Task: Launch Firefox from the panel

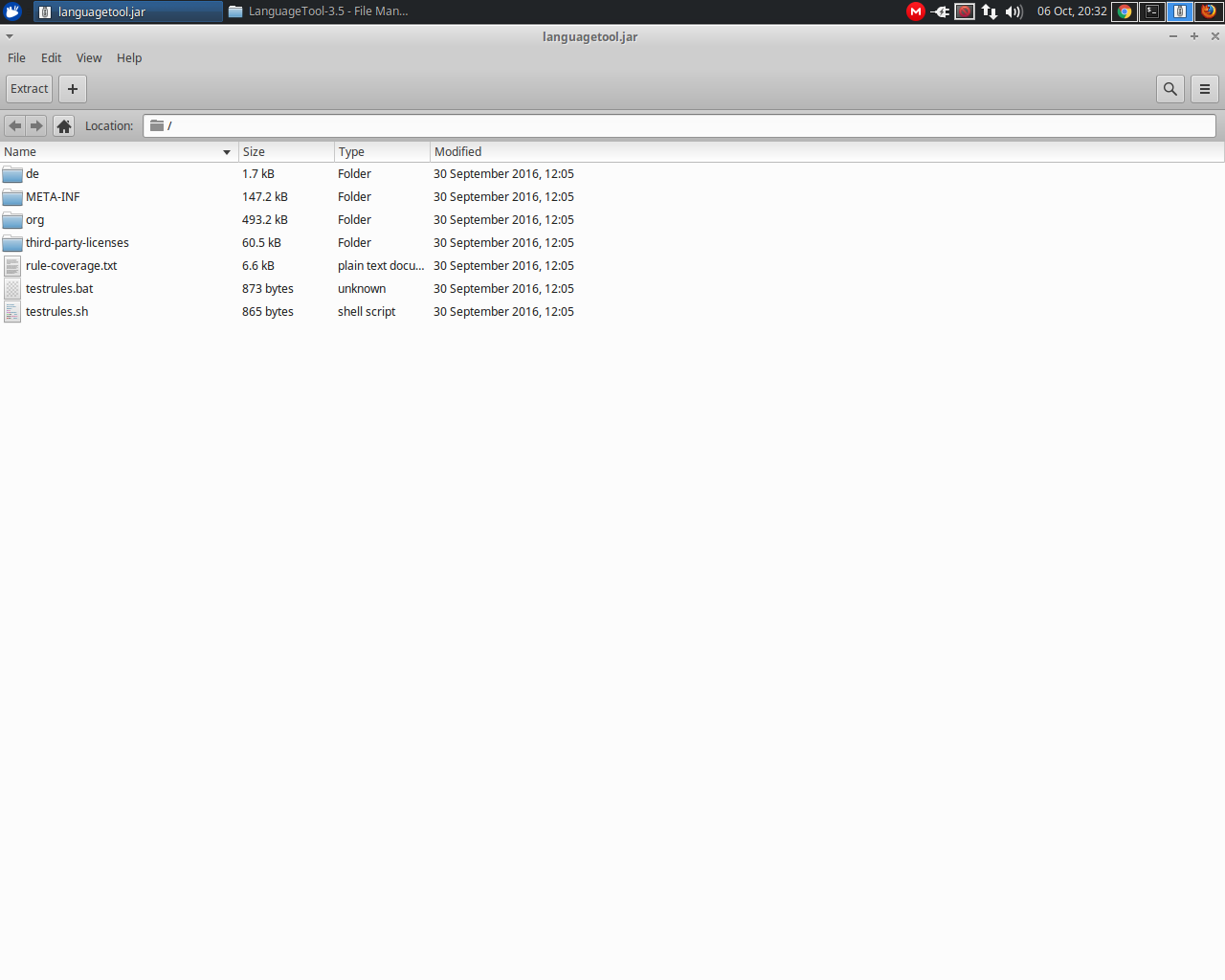Action: tap(1209, 11)
